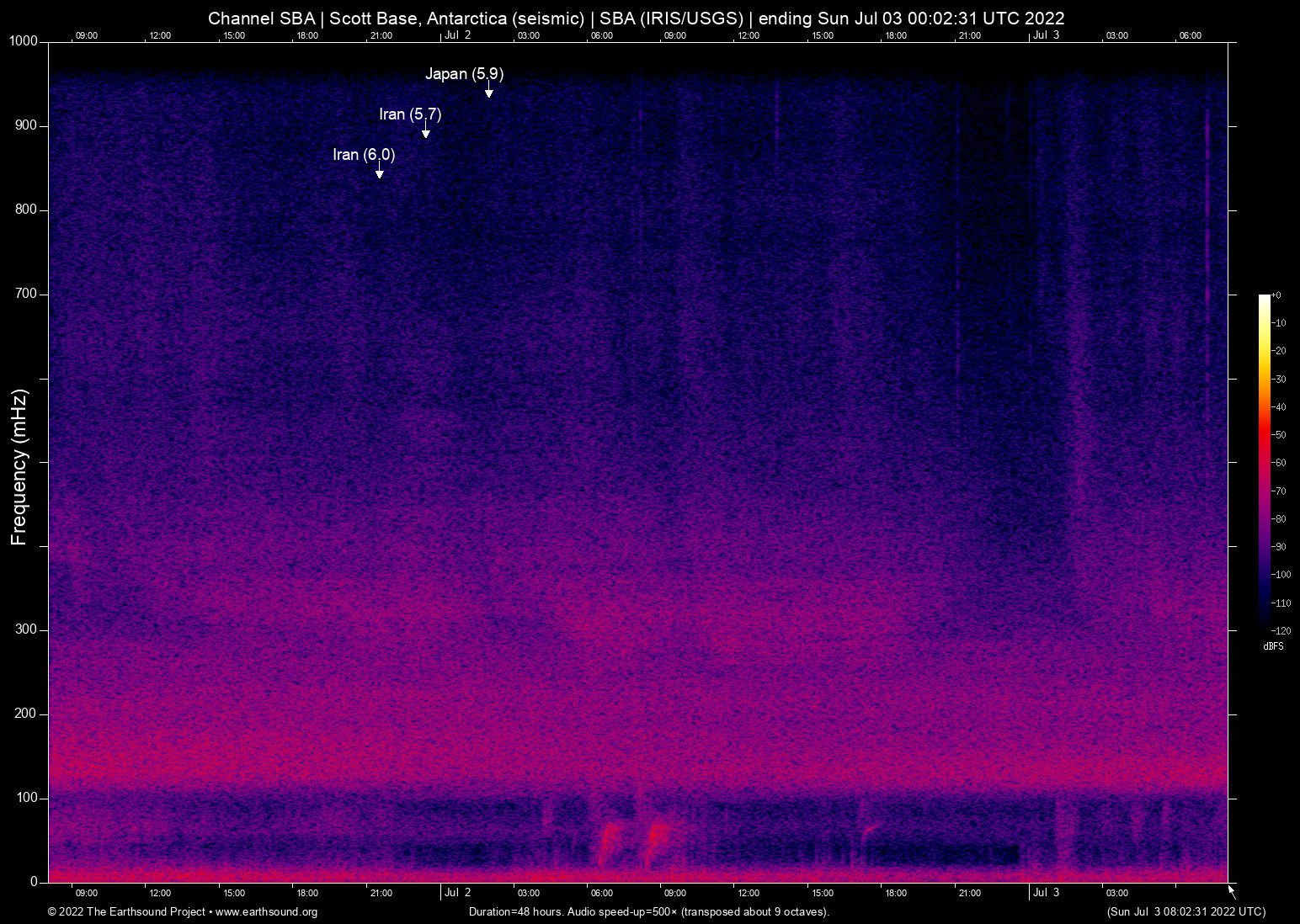Click the "Japan (5.9)" earthquake label

click(x=464, y=74)
